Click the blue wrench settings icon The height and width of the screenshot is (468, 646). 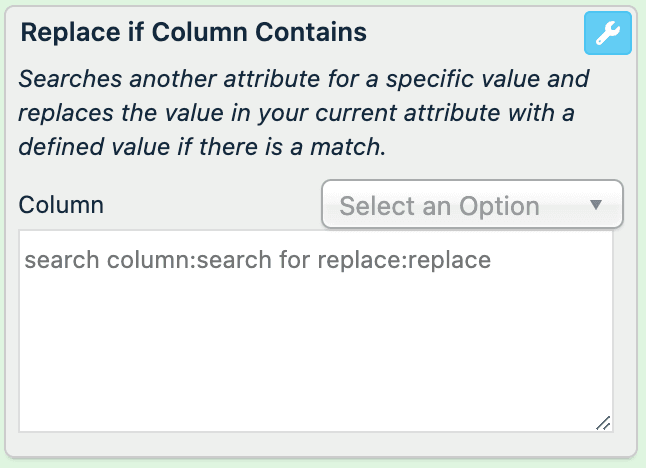tap(607, 34)
